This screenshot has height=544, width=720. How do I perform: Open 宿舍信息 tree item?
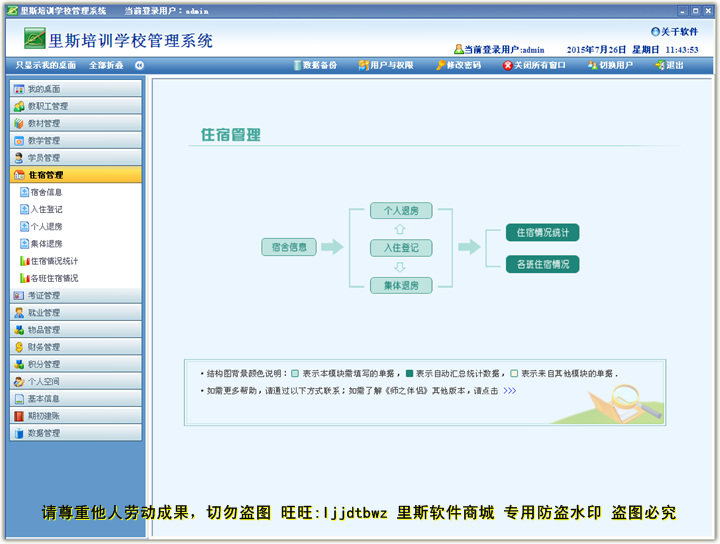coord(46,192)
